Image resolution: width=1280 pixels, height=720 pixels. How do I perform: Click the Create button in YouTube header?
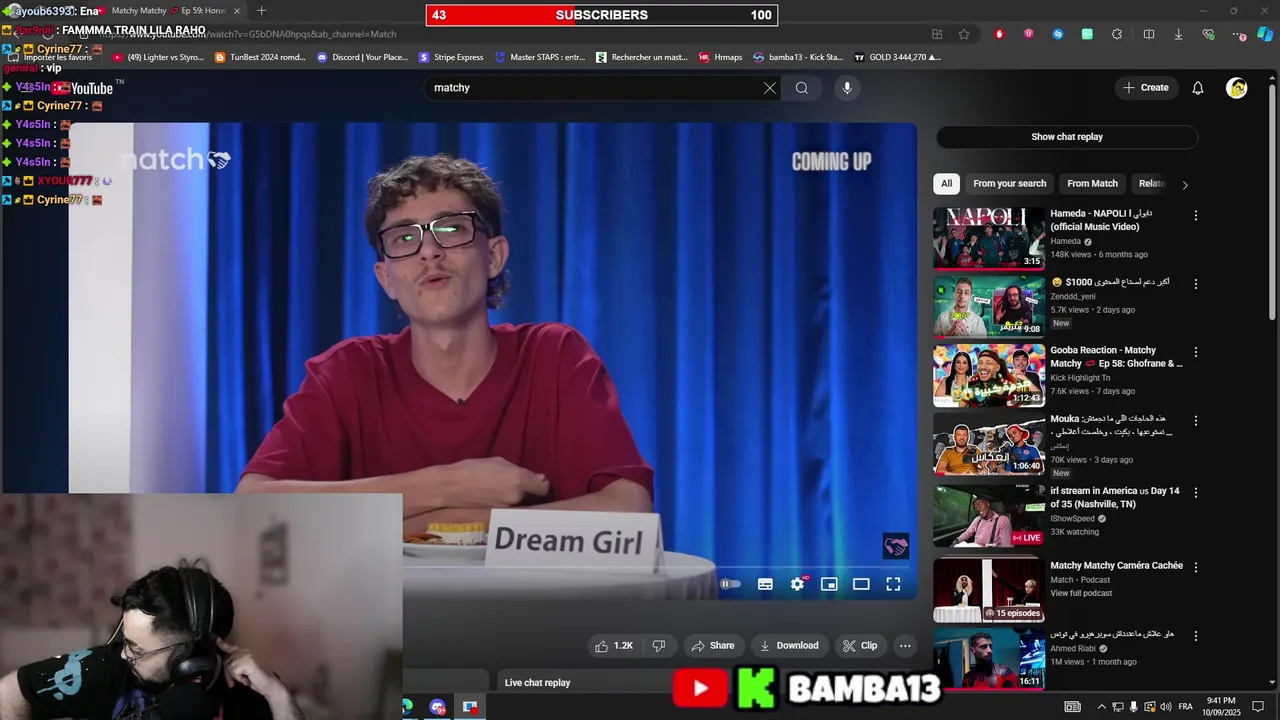point(1146,88)
